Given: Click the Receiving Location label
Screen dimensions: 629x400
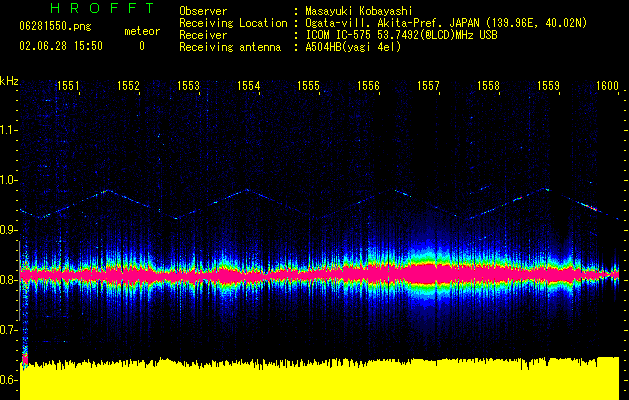Looking at the screenshot, I should [x=233, y=23].
